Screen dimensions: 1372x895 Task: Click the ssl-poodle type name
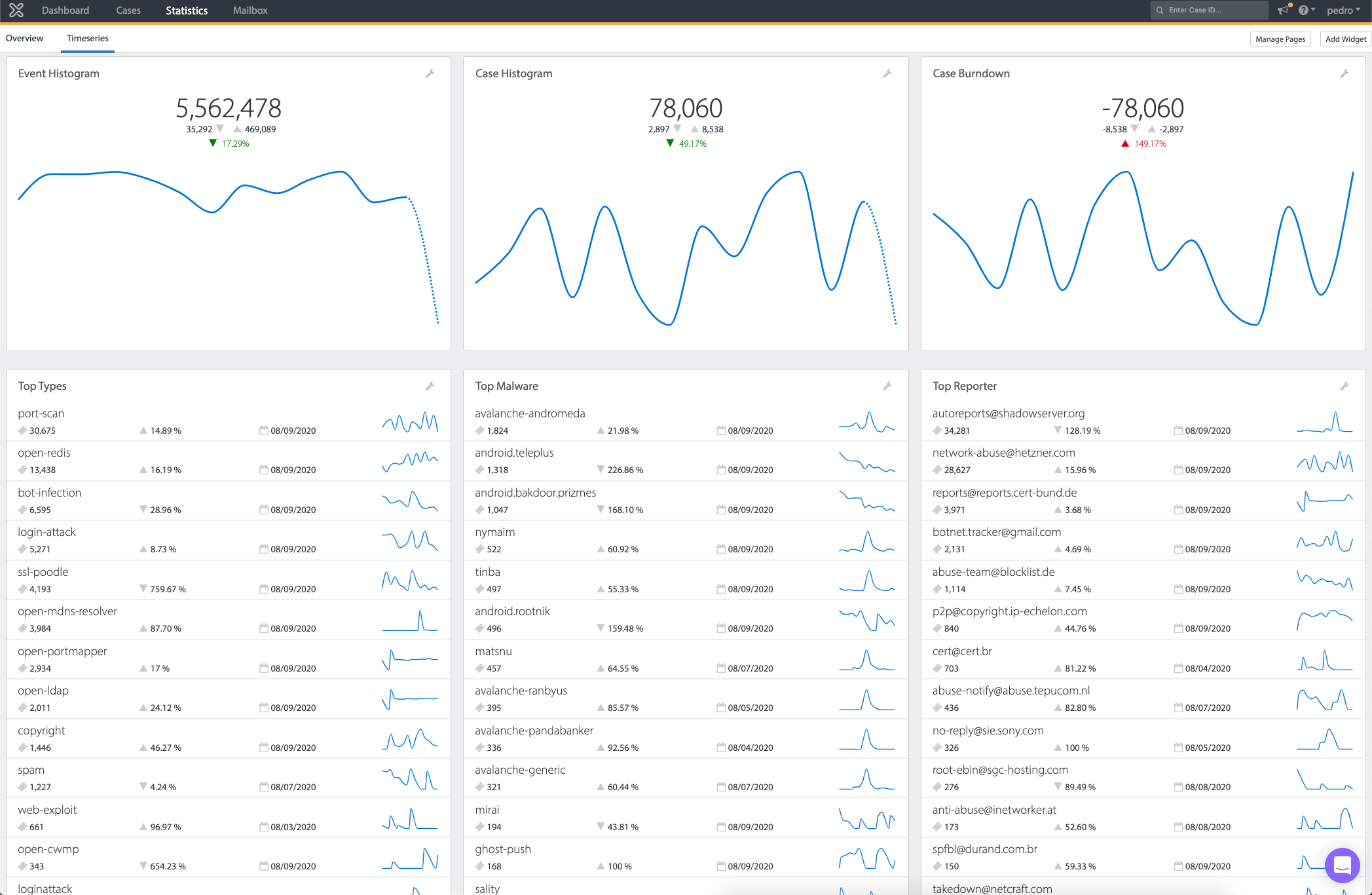click(43, 572)
